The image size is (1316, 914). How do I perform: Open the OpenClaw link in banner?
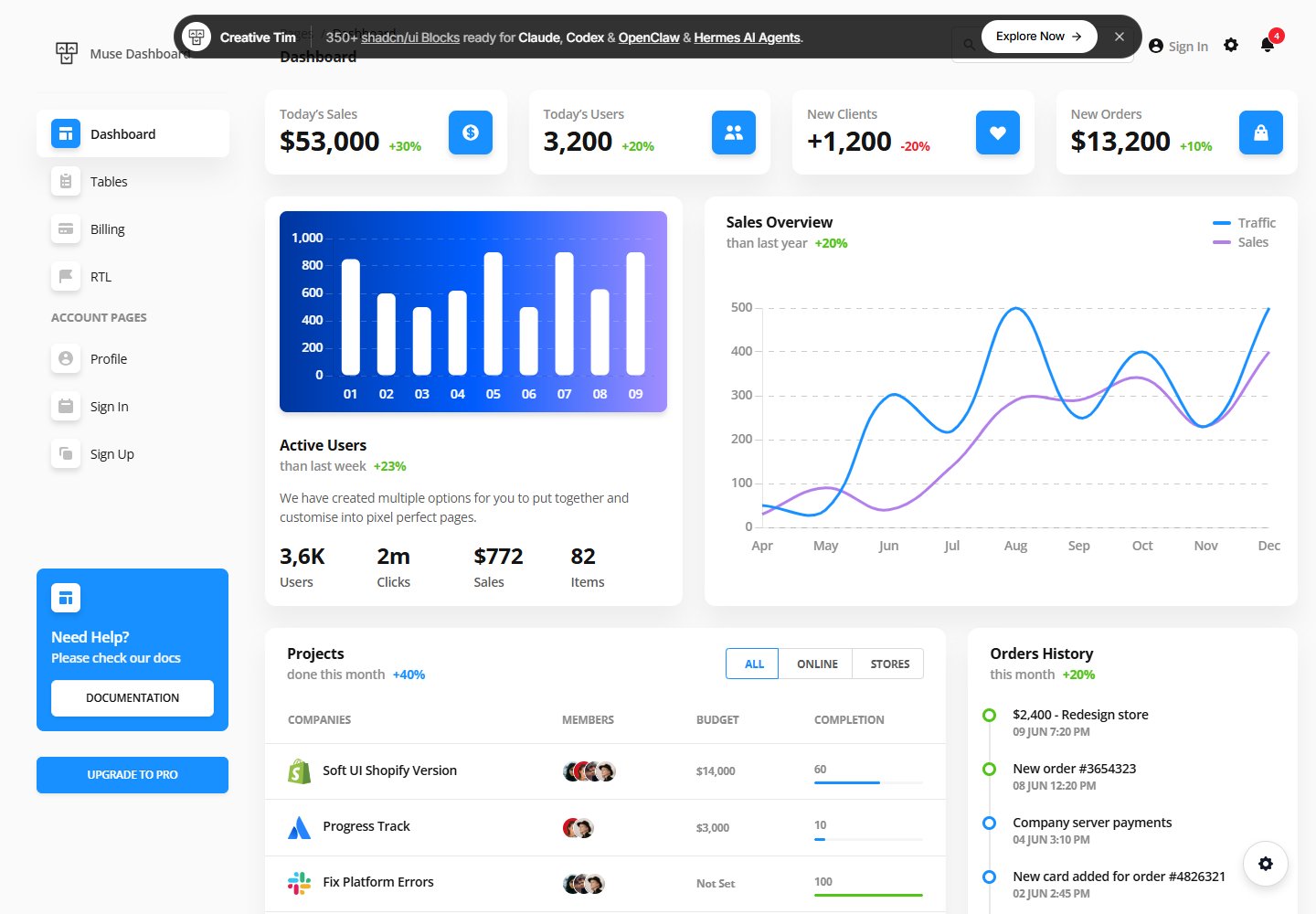point(649,37)
